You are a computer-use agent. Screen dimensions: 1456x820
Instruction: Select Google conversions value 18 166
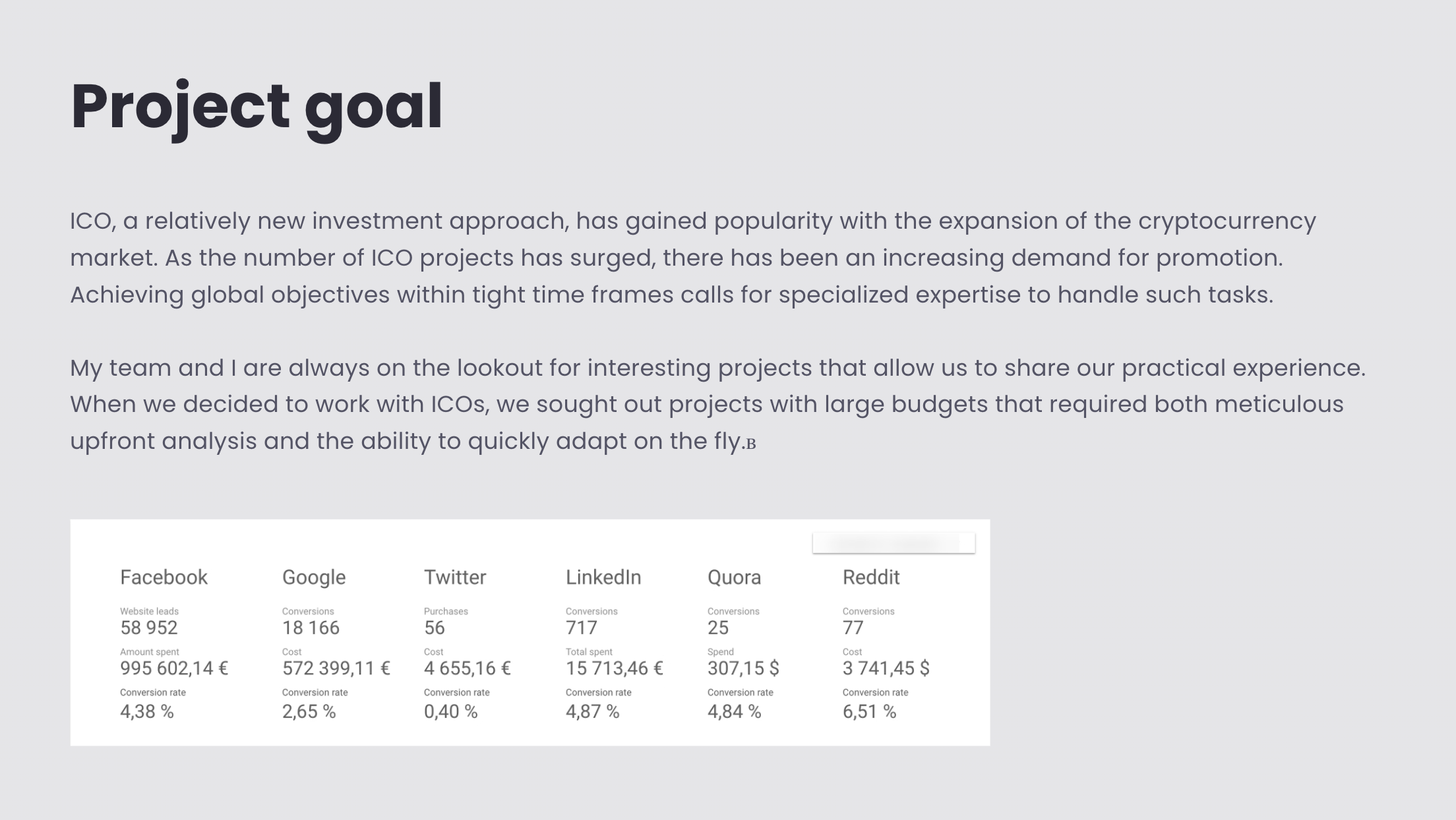pyautogui.click(x=311, y=628)
